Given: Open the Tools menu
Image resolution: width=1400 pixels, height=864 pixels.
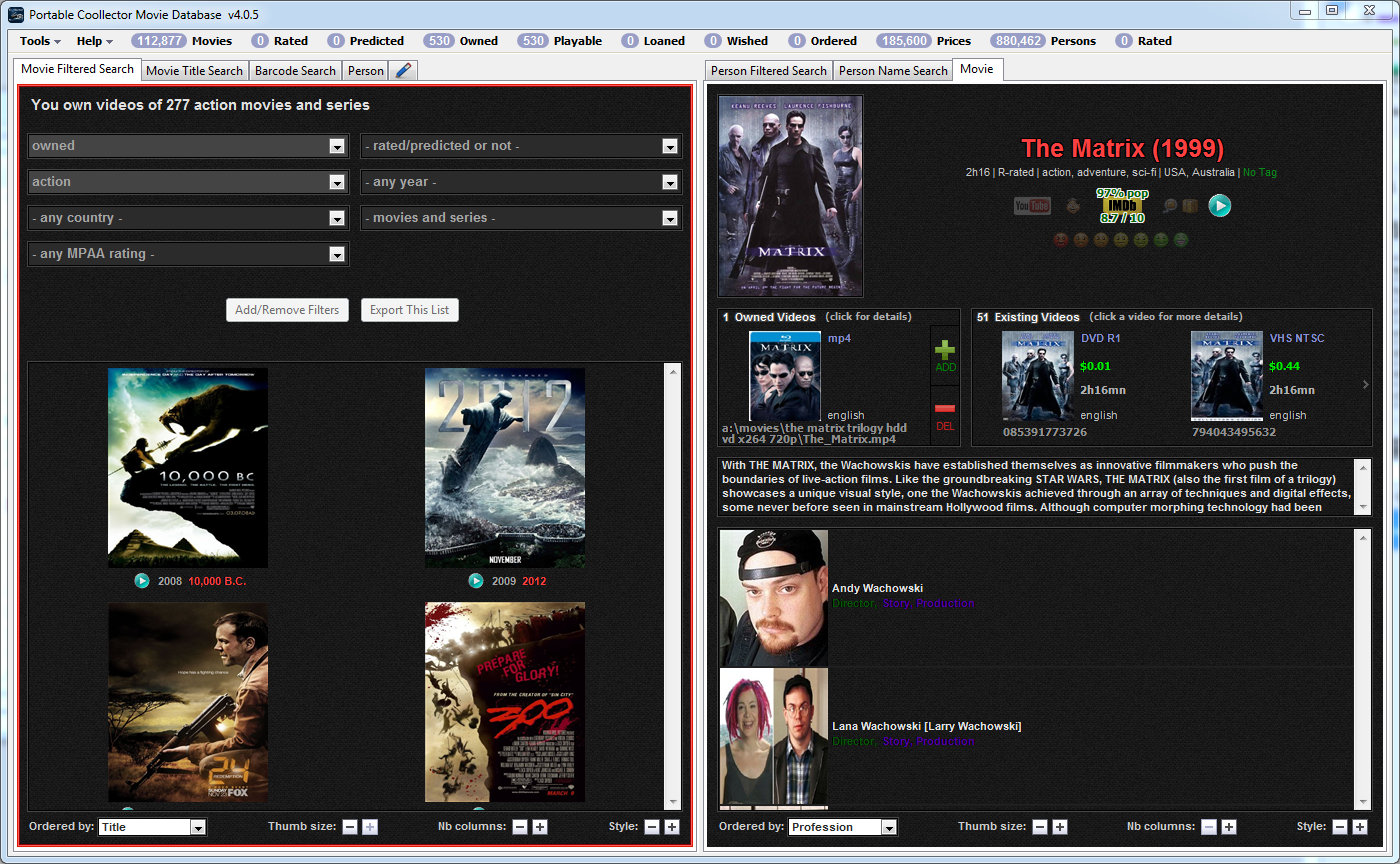Looking at the screenshot, I should [40, 41].
